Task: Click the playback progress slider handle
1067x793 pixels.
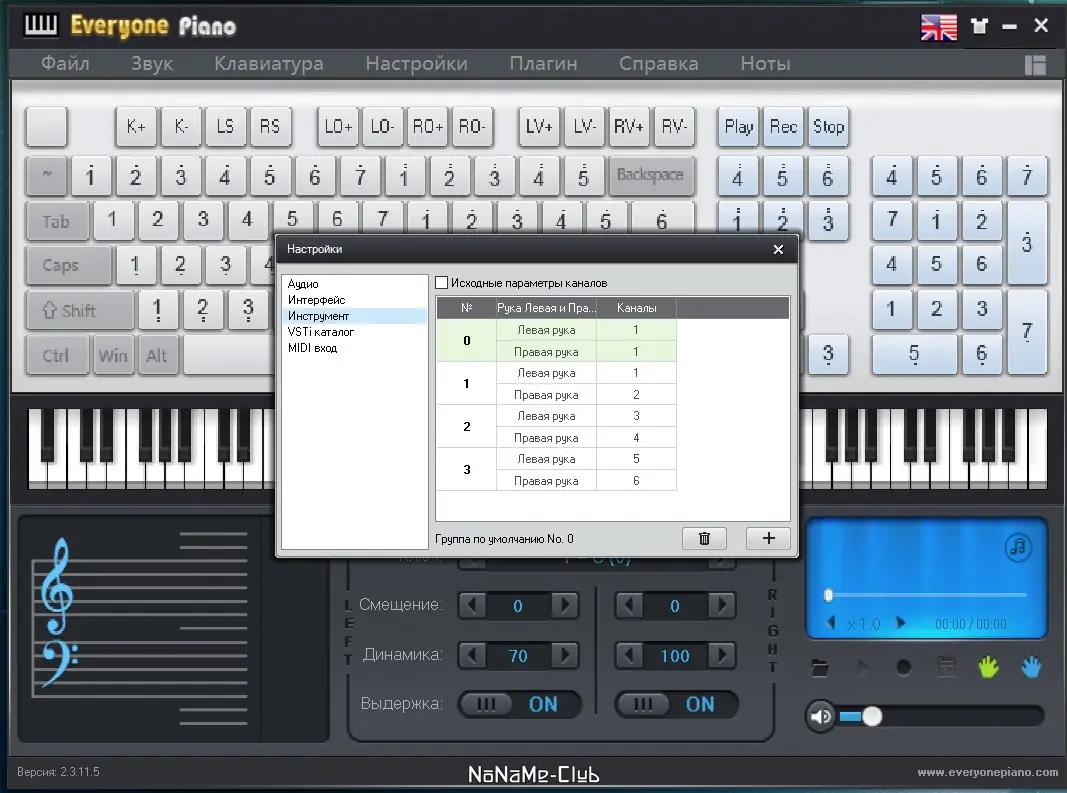Action: point(828,595)
